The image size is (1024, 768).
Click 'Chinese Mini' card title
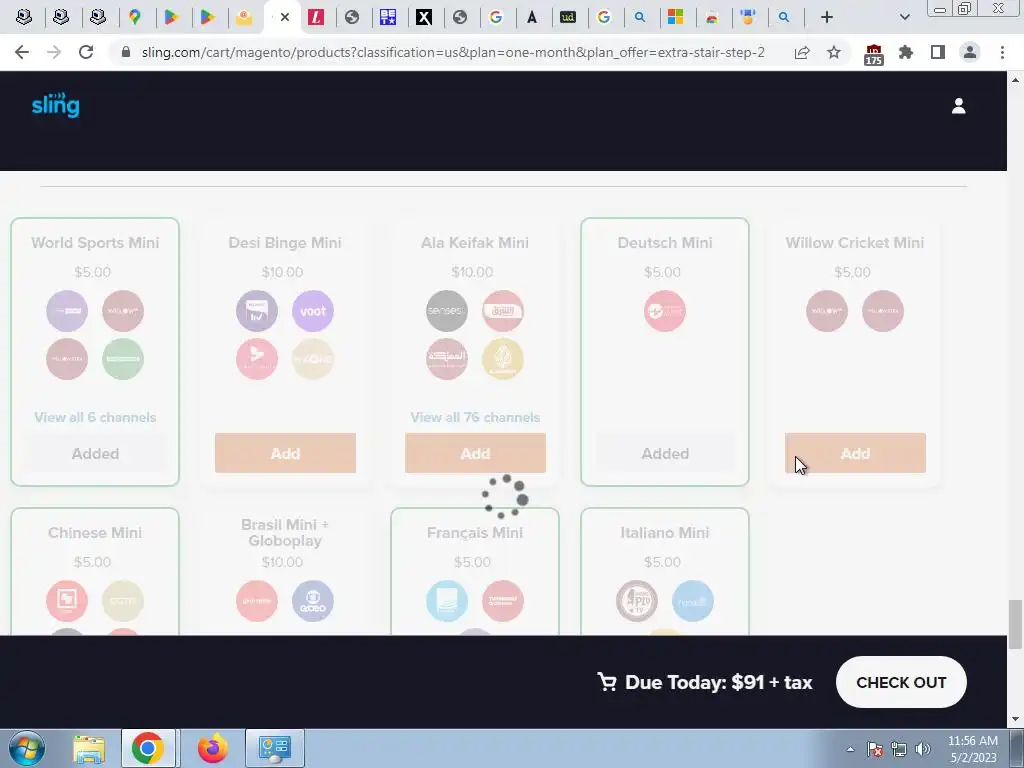pyautogui.click(x=95, y=533)
